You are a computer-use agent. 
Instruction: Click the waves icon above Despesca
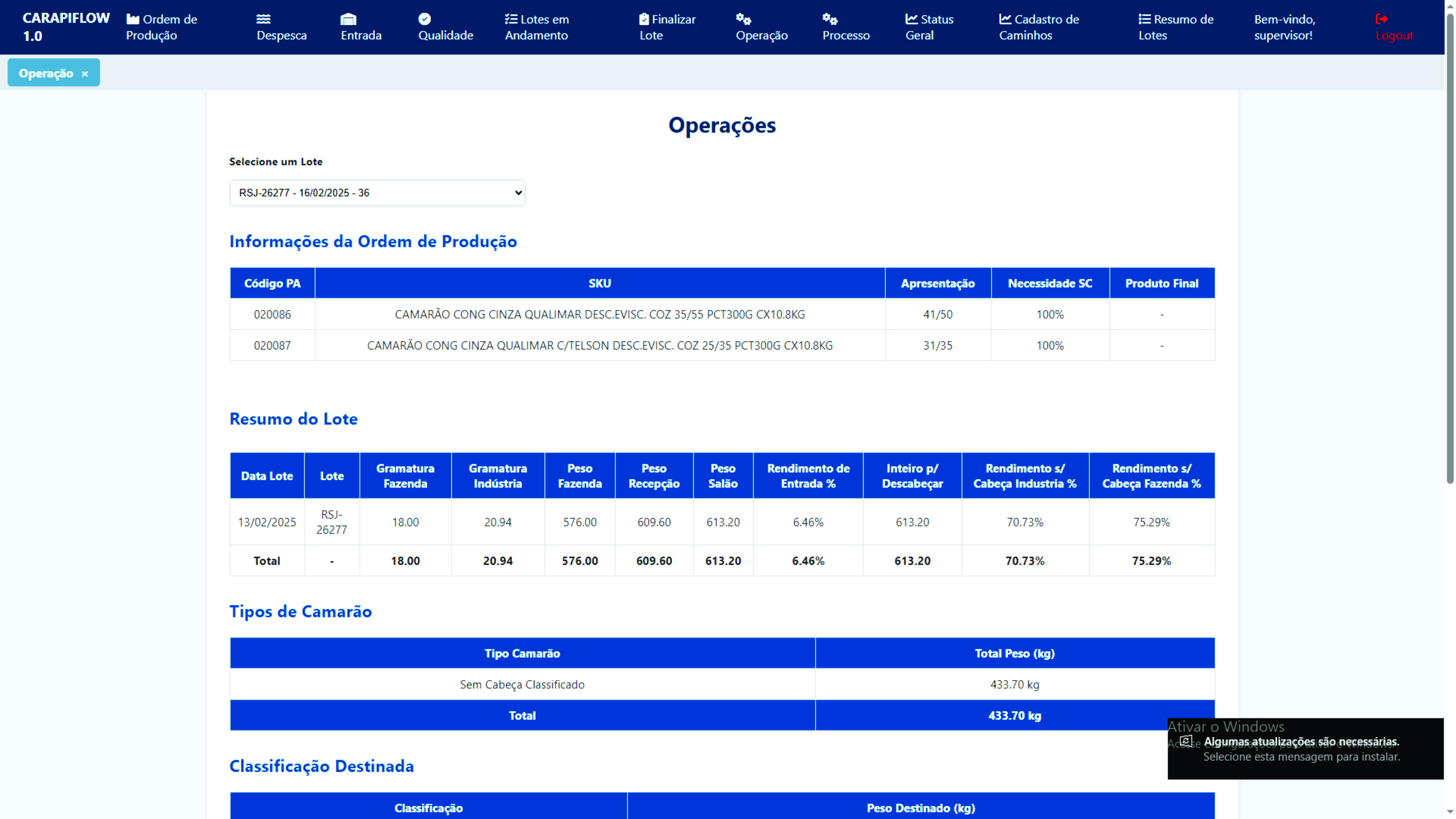263,19
